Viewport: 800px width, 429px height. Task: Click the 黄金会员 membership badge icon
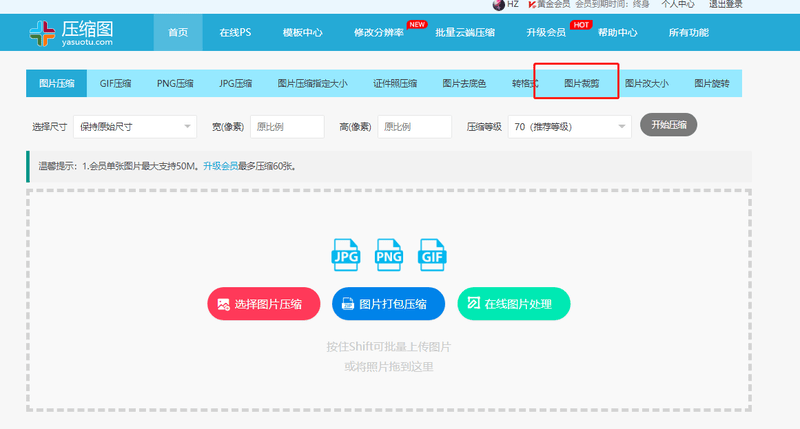pos(530,4)
